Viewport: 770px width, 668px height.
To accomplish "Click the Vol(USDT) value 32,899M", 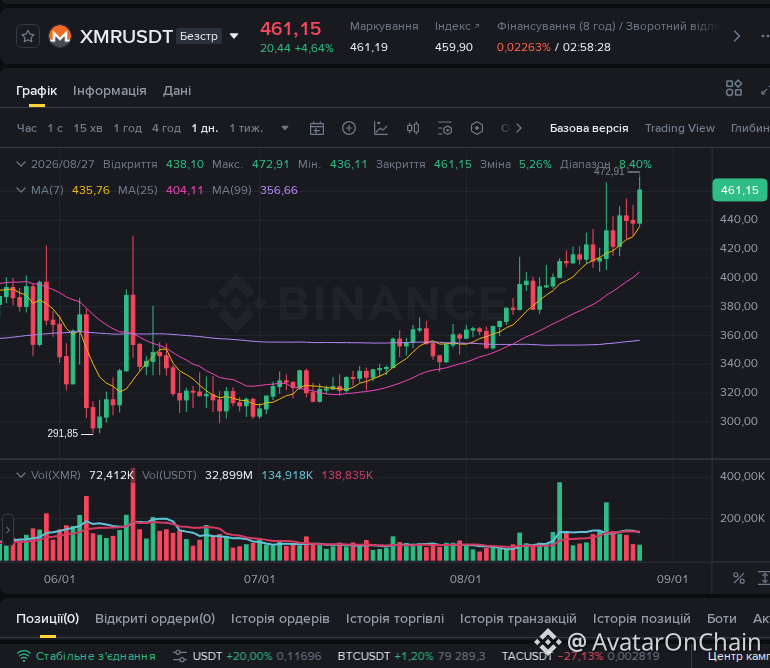I will click(x=228, y=475).
